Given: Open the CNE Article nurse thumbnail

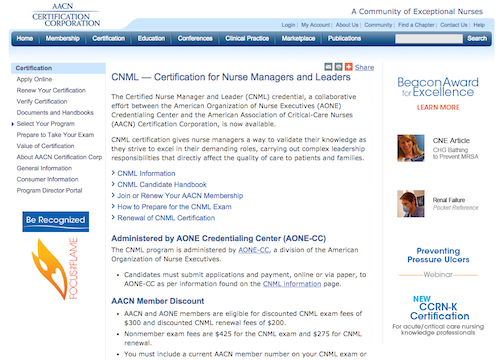Looking at the screenshot, I should [x=411, y=148].
